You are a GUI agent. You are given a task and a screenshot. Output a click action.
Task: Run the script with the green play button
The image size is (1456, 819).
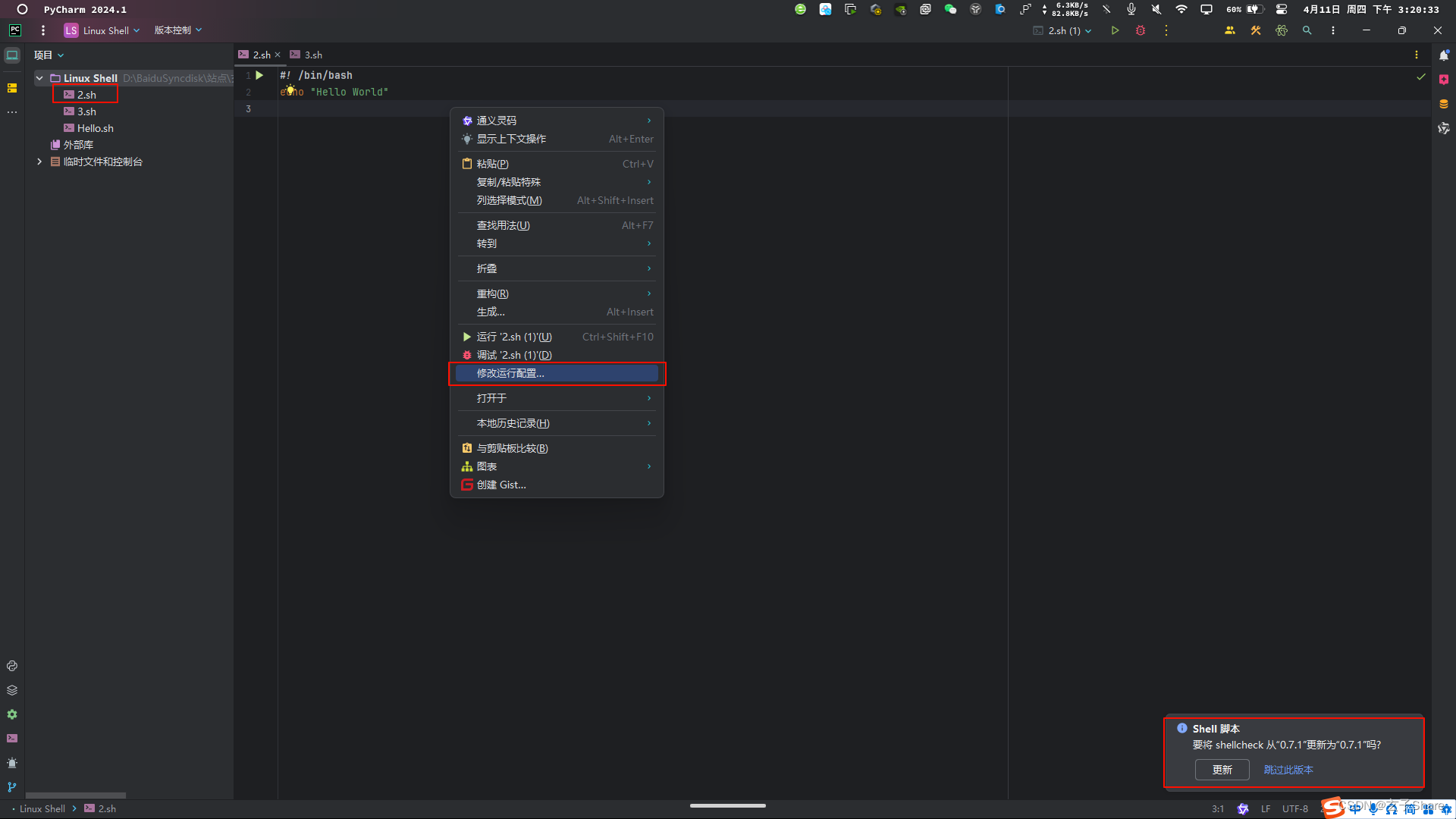[1115, 30]
